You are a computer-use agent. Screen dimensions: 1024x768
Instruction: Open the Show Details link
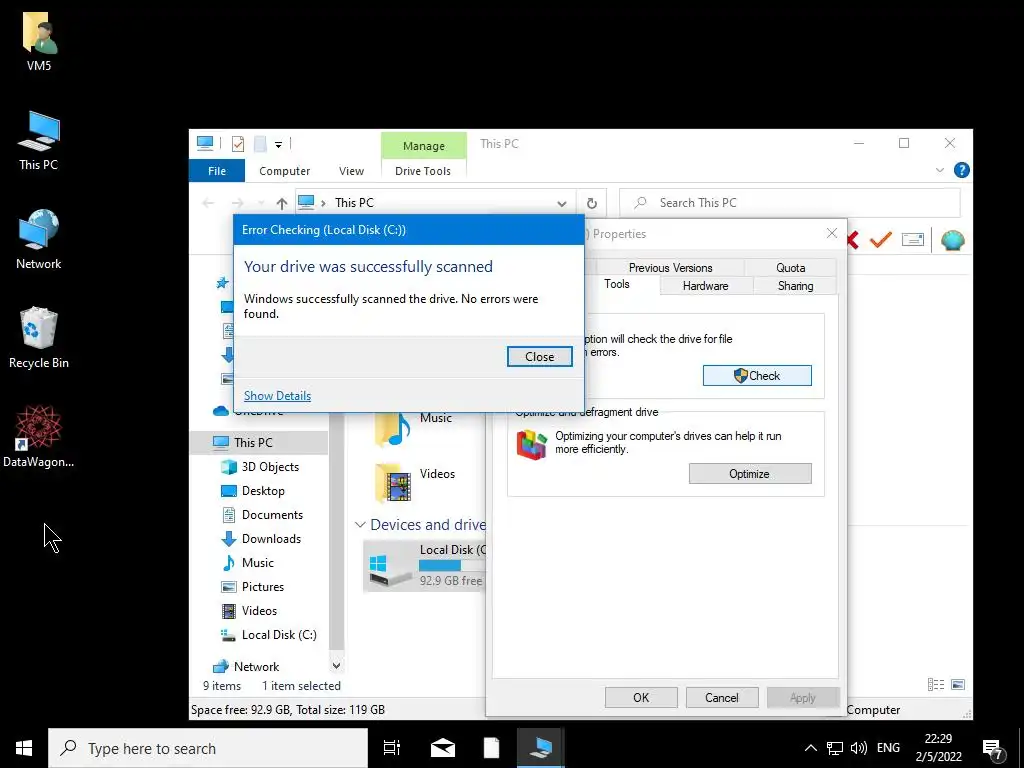pyautogui.click(x=277, y=396)
